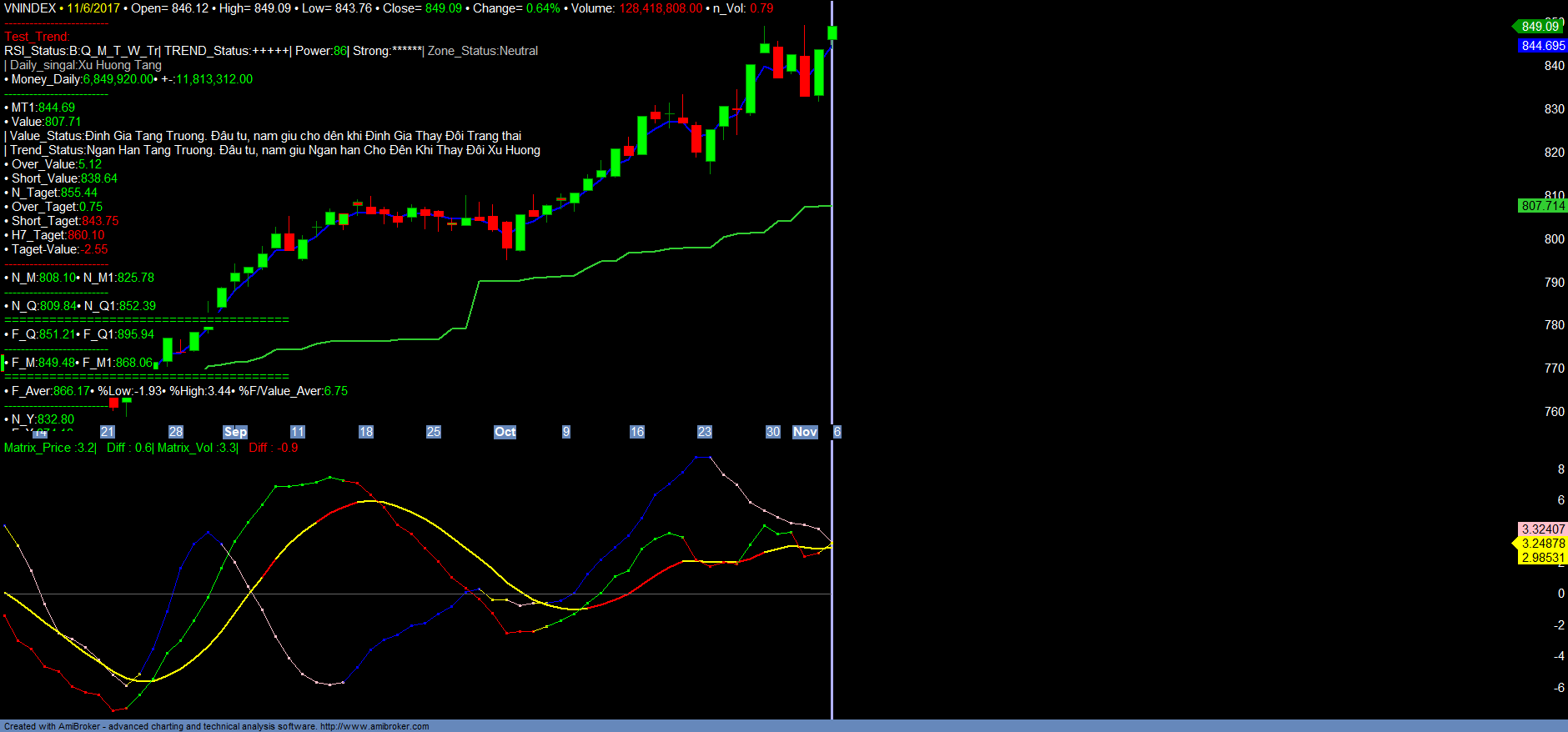Click the N_Taget:855.44 value line

coord(54,193)
